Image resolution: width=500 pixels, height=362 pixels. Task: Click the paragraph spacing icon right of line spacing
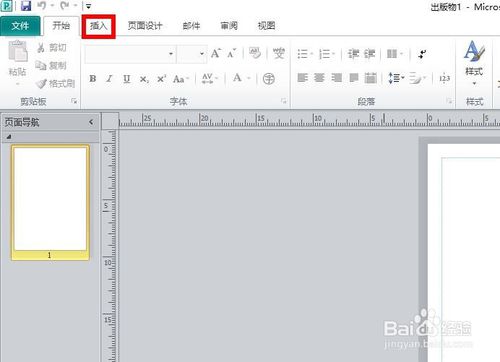point(417,78)
